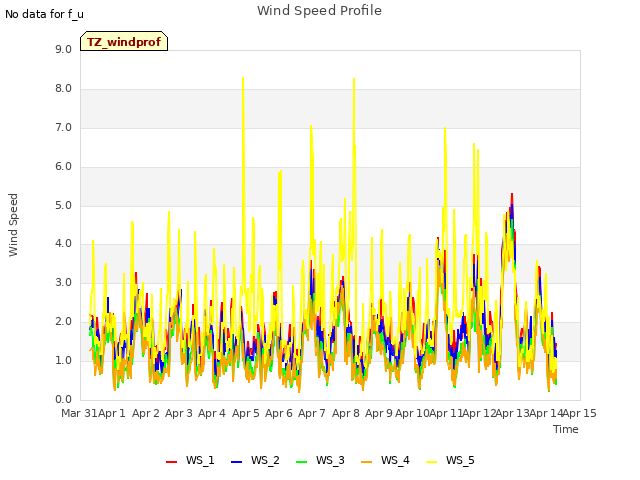Click the 'No data for f_u' message
640x480 pixels.
tap(44, 14)
